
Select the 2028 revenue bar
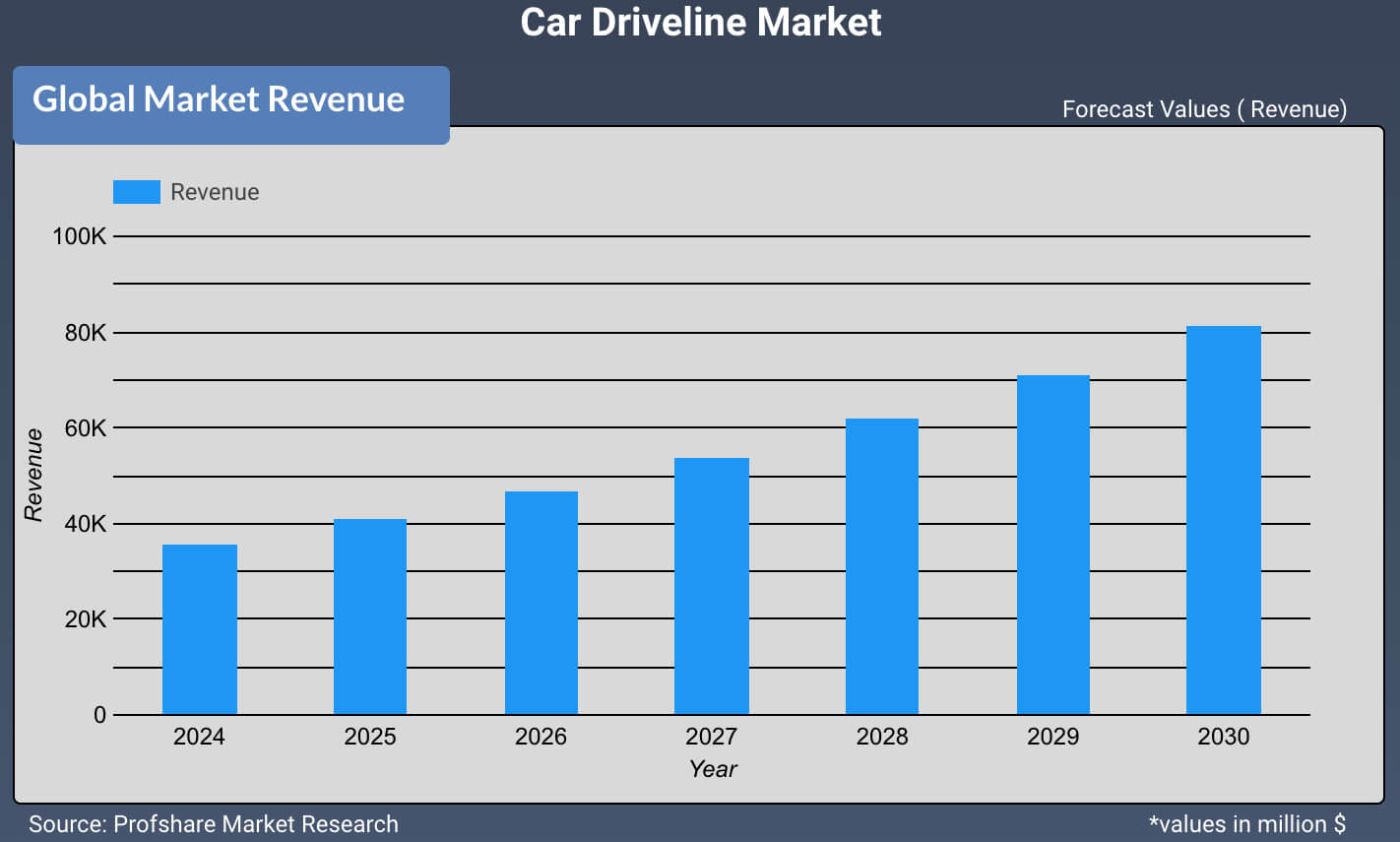coord(882,566)
